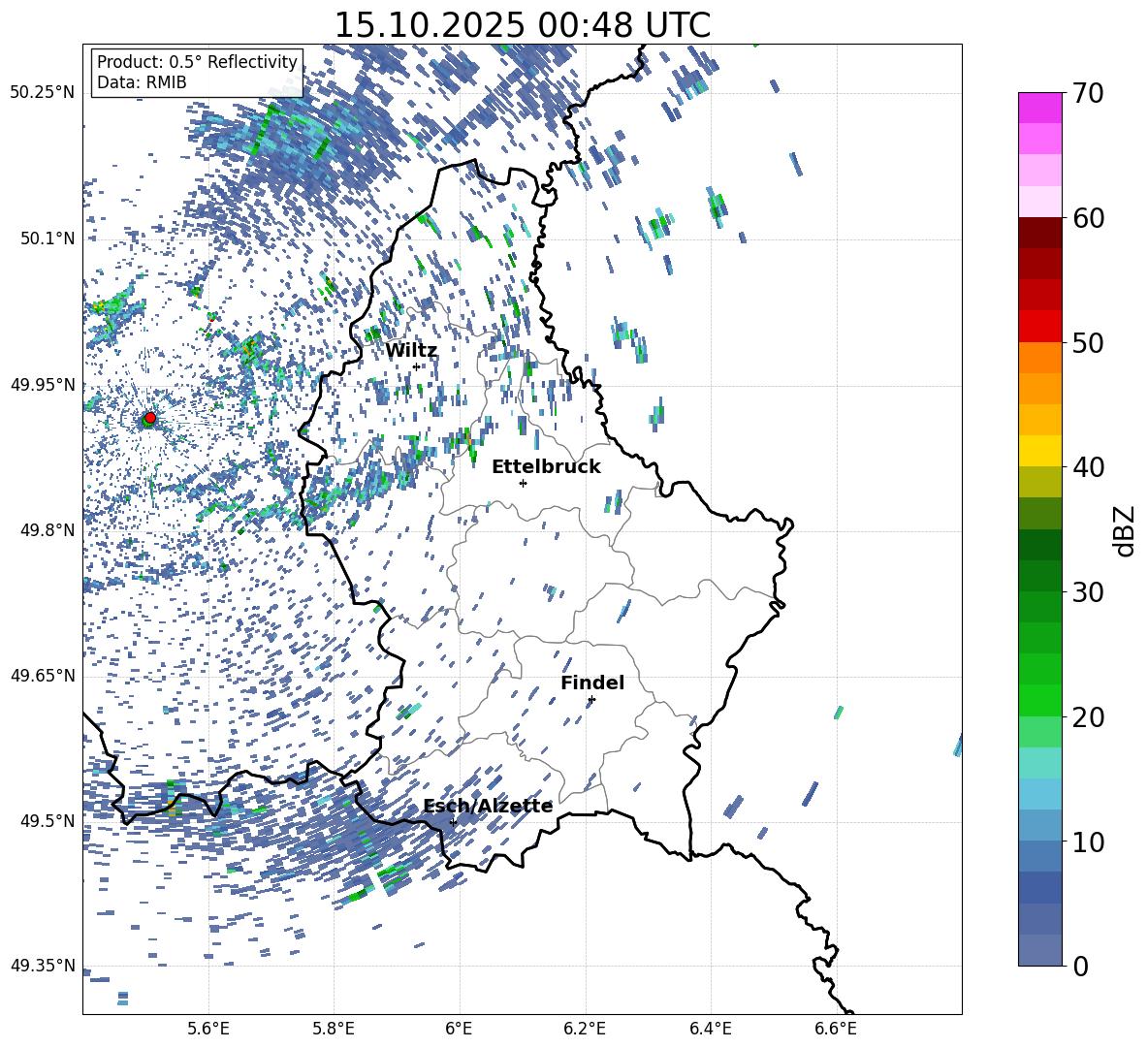Click the magenta top segment of the colorbar

point(1039,108)
